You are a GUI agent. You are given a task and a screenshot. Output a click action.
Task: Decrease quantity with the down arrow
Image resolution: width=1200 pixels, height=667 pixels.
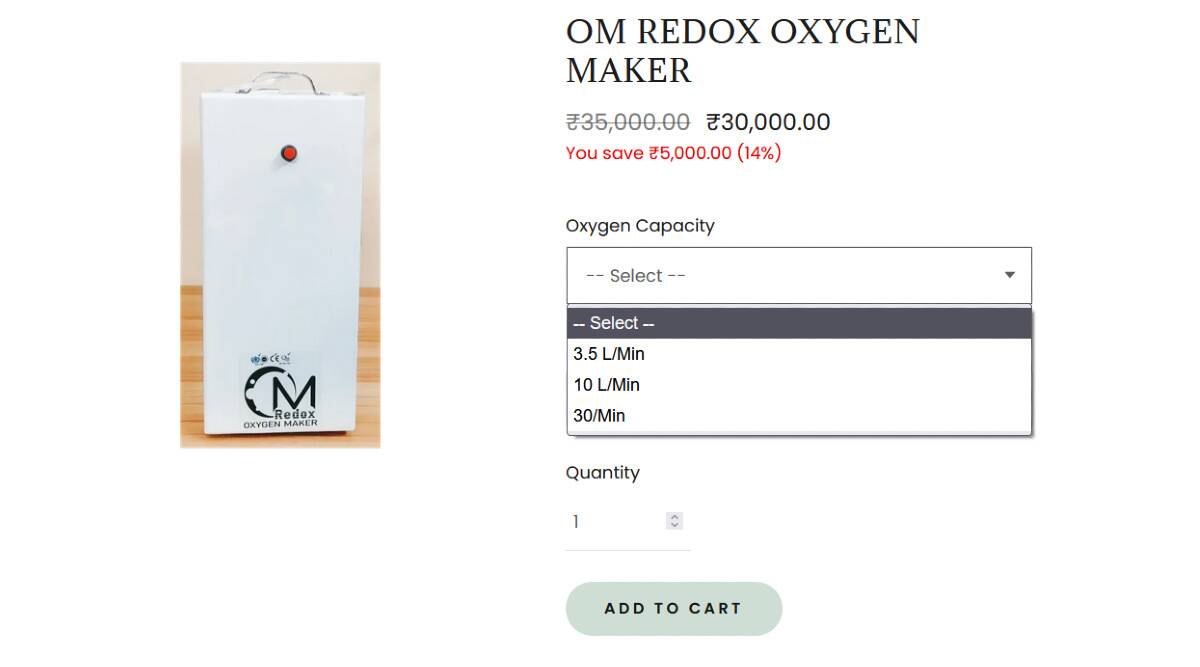coord(675,525)
